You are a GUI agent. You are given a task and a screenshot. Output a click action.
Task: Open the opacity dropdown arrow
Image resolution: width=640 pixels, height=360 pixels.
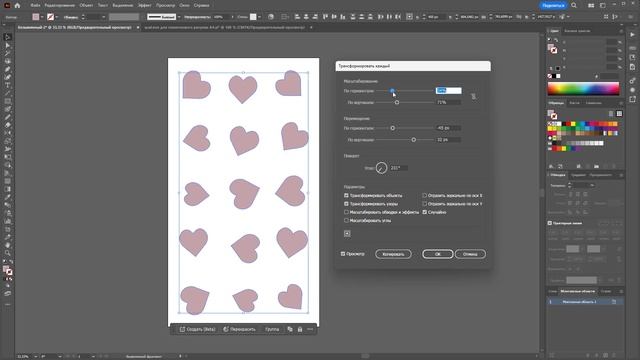(x=232, y=17)
